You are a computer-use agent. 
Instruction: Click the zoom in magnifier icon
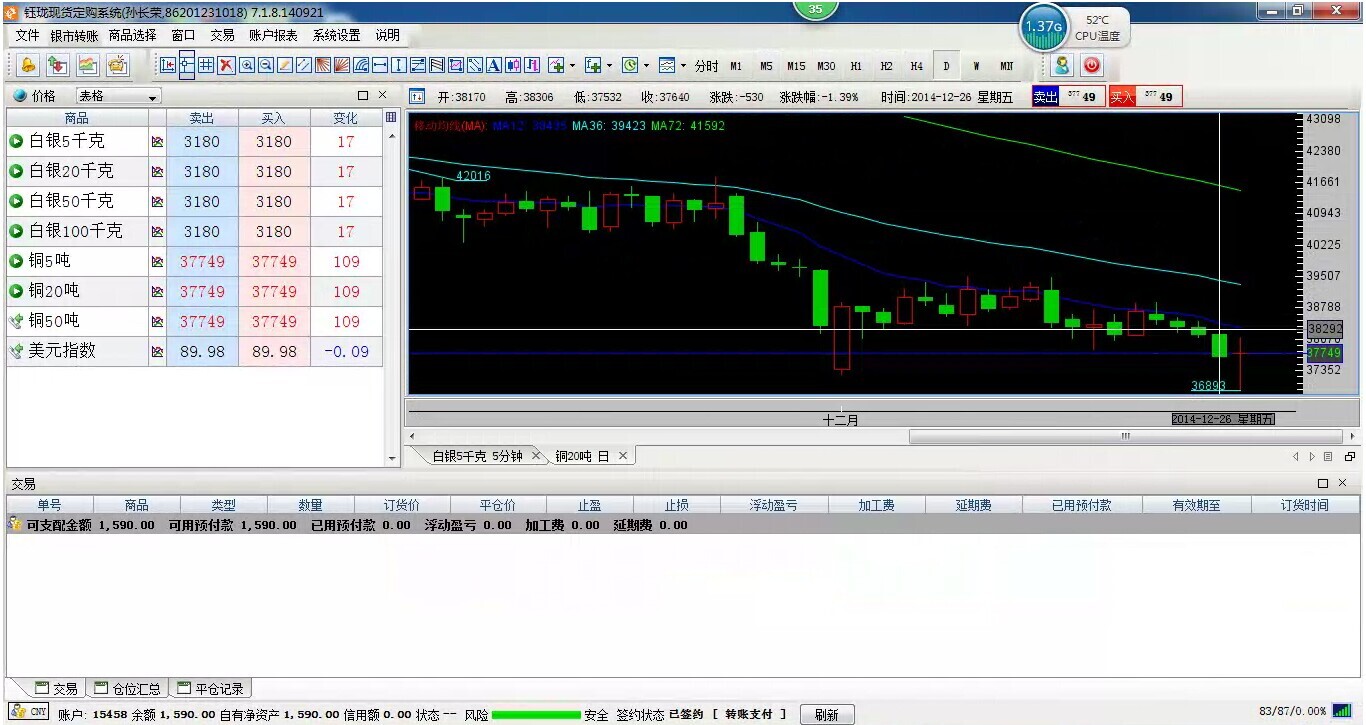click(246, 66)
